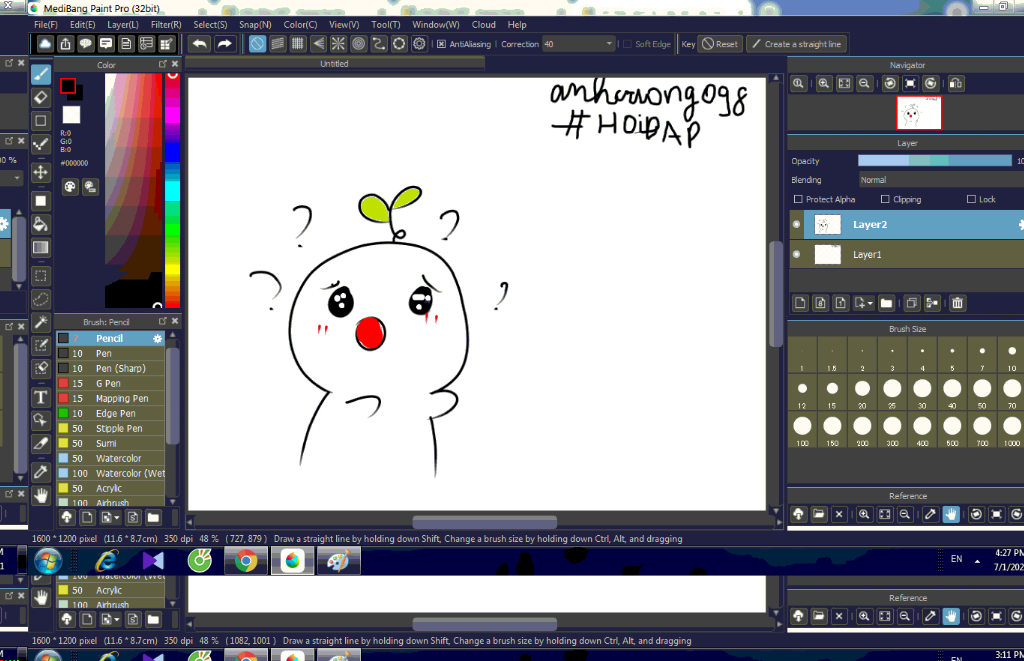Select the G Pen brush
Viewport: 1024px width, 661px height.
click(110, 383)
